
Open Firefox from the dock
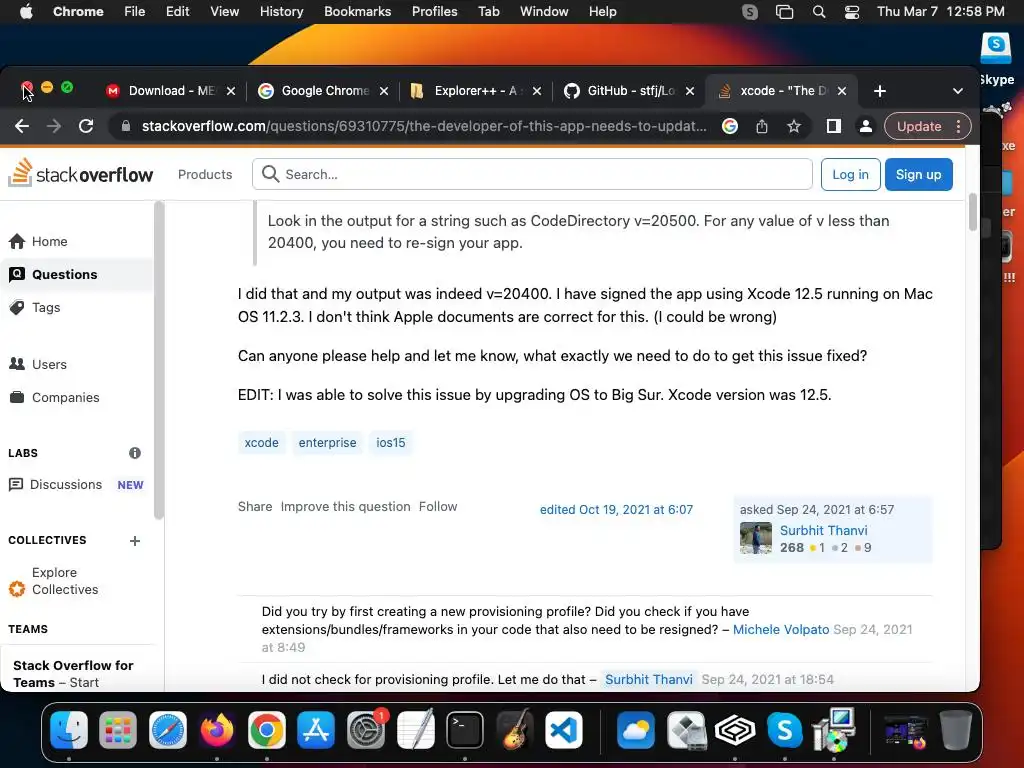[217, 729]
